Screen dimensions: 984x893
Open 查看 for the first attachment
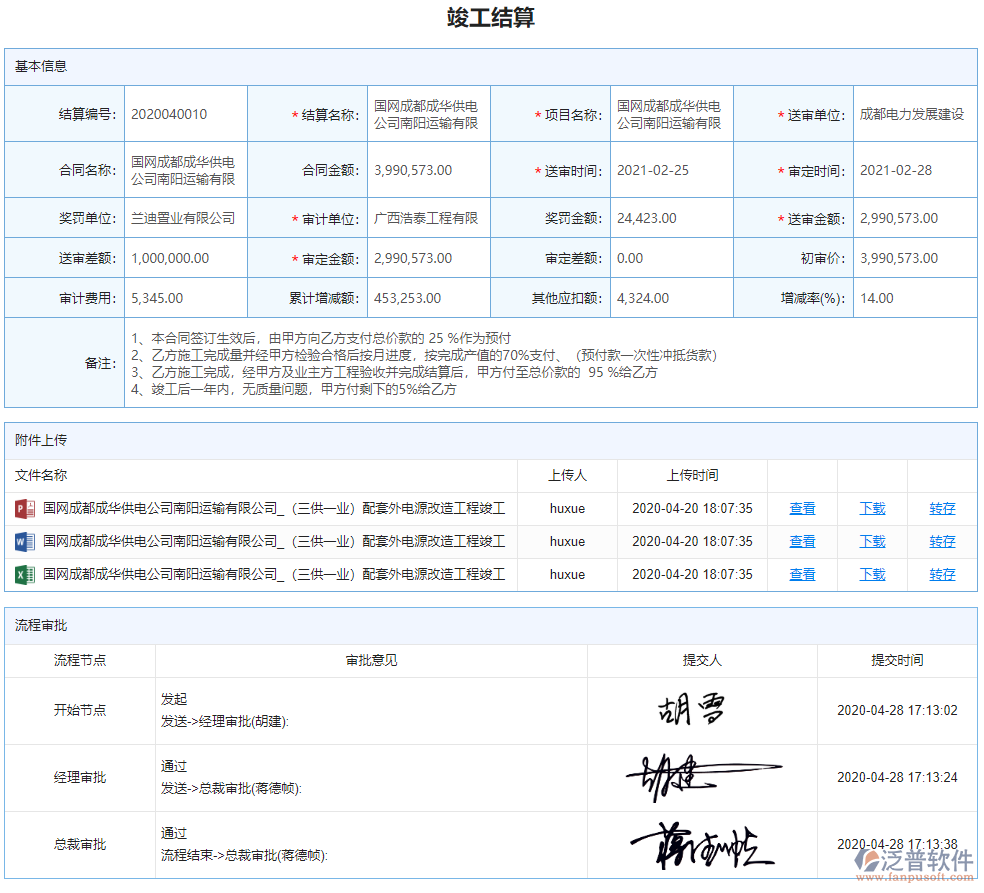pos(801,508)
